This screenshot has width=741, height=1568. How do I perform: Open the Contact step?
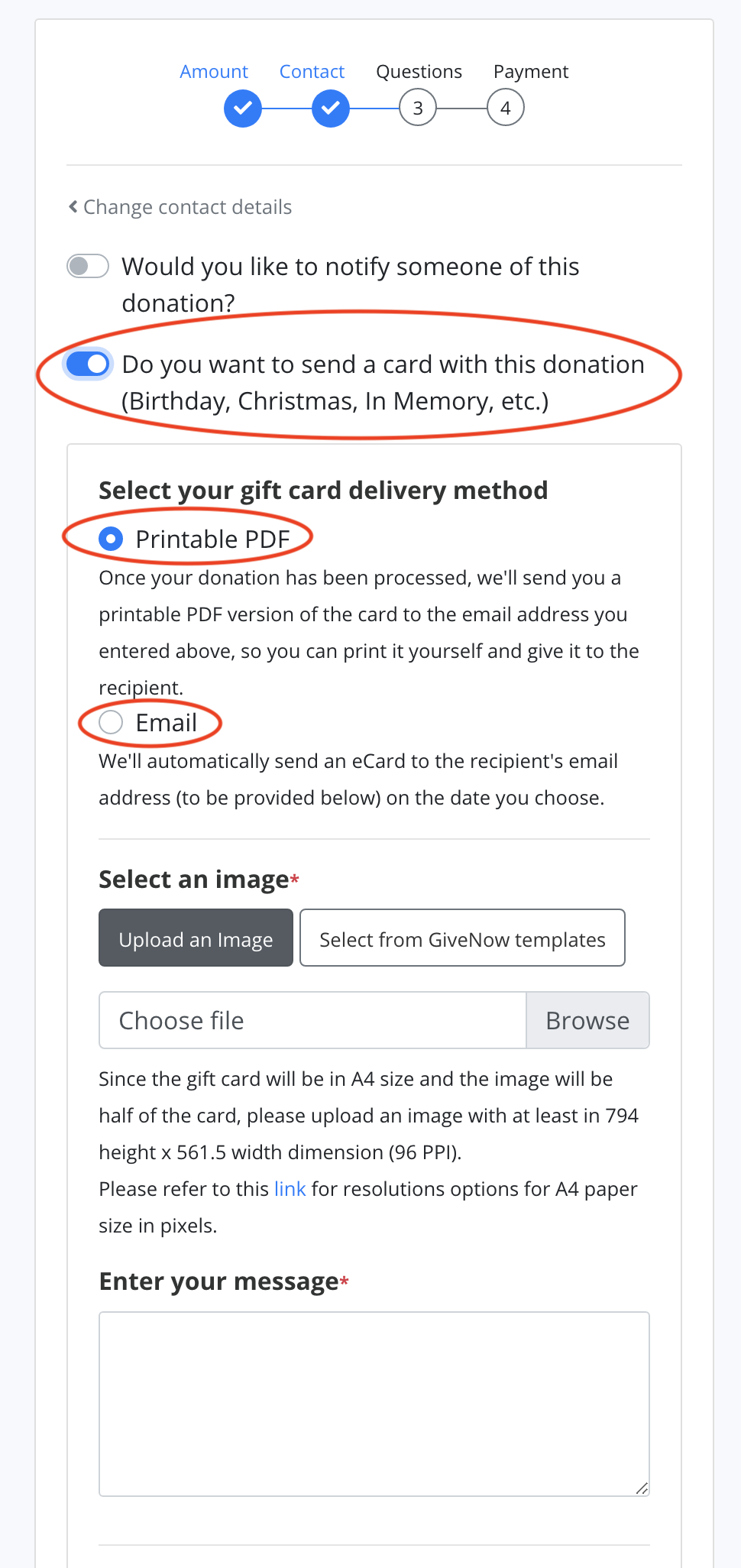point(311,71)
